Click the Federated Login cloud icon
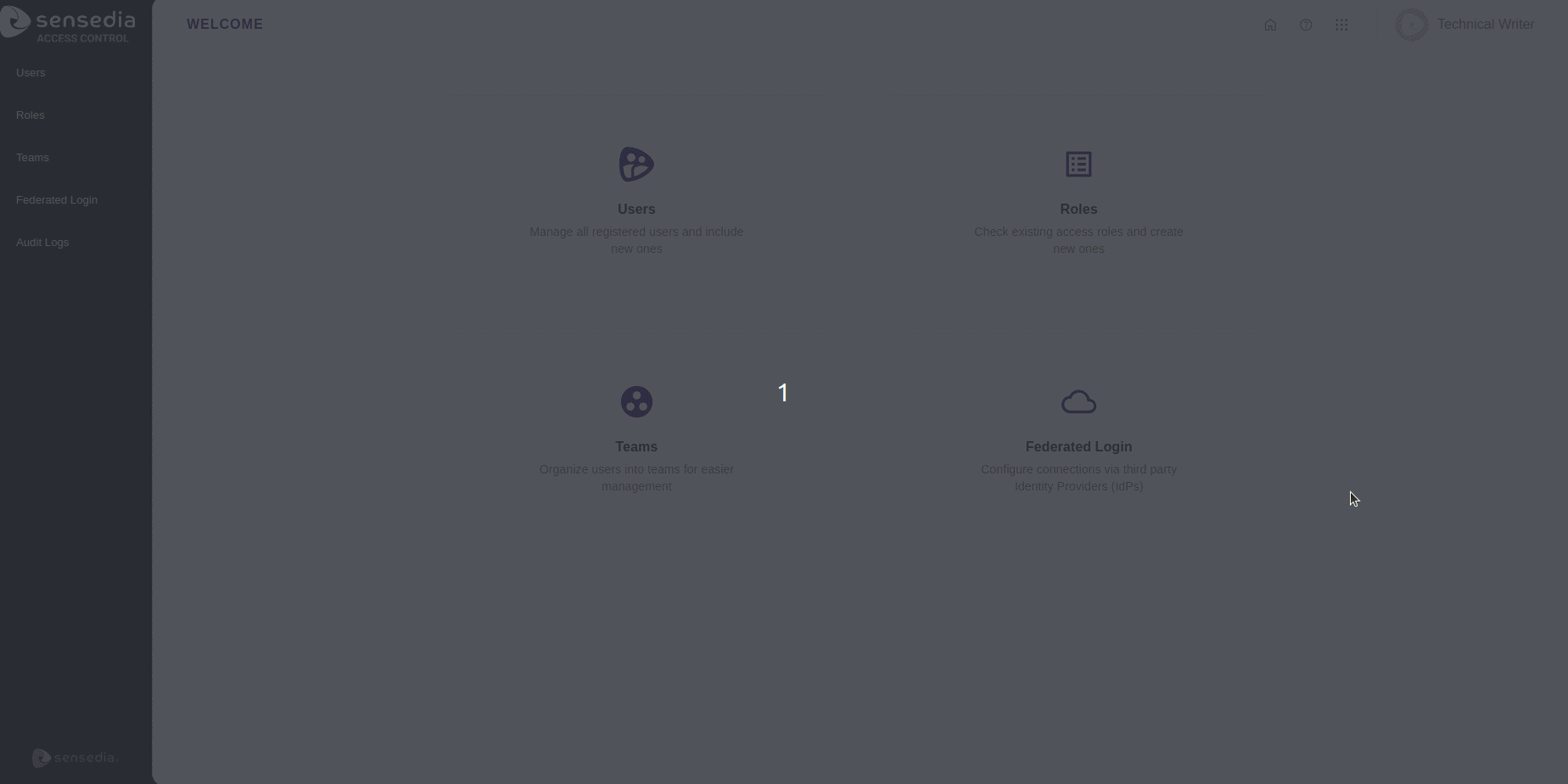The width and height of the screenshot is (1568, 784). 1078,402
